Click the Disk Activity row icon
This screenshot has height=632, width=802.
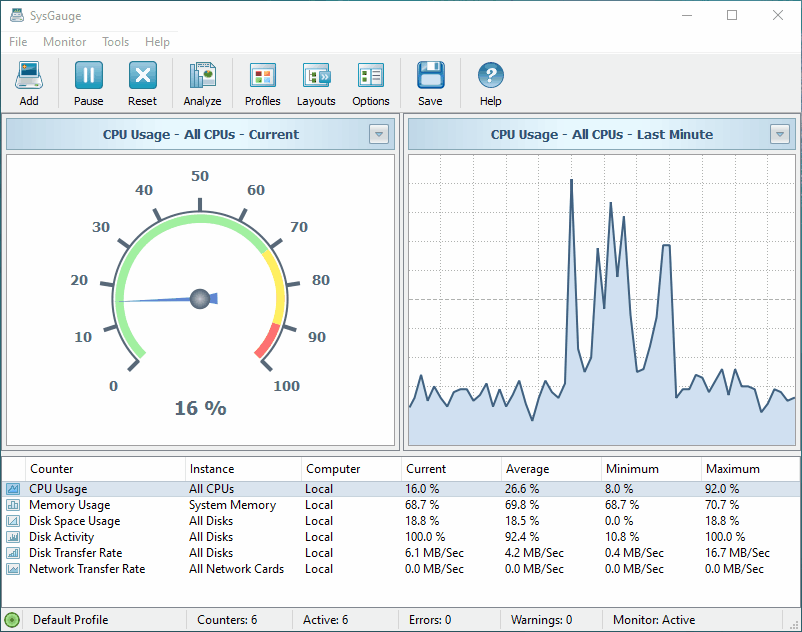[13, 537]
